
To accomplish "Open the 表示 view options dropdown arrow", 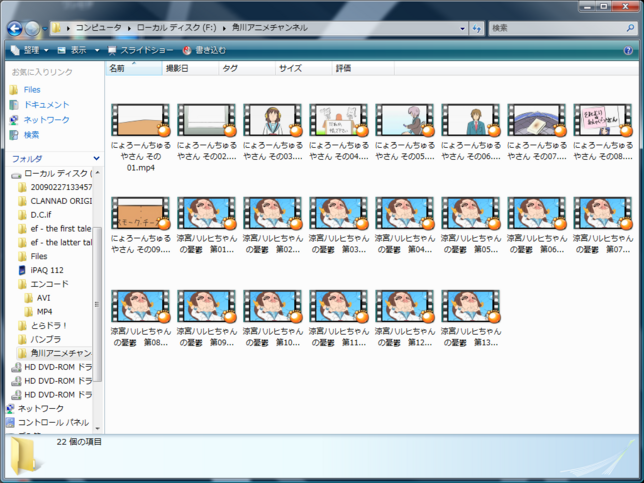I will tap(97, 51).
